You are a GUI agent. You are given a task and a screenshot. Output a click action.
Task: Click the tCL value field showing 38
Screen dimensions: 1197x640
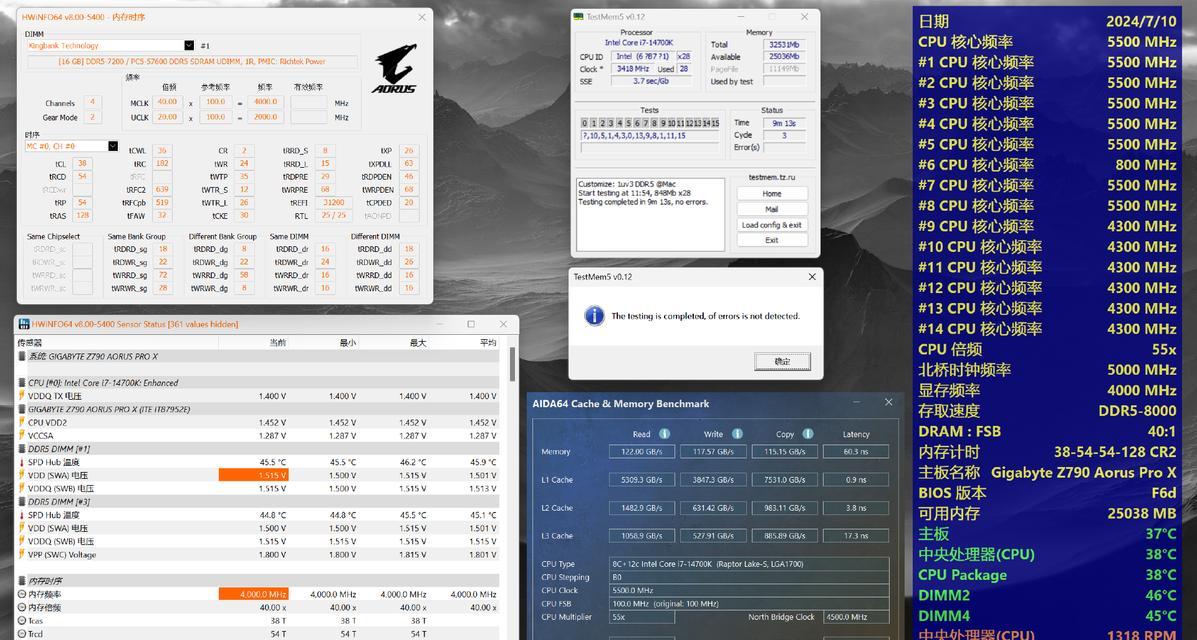82,164
